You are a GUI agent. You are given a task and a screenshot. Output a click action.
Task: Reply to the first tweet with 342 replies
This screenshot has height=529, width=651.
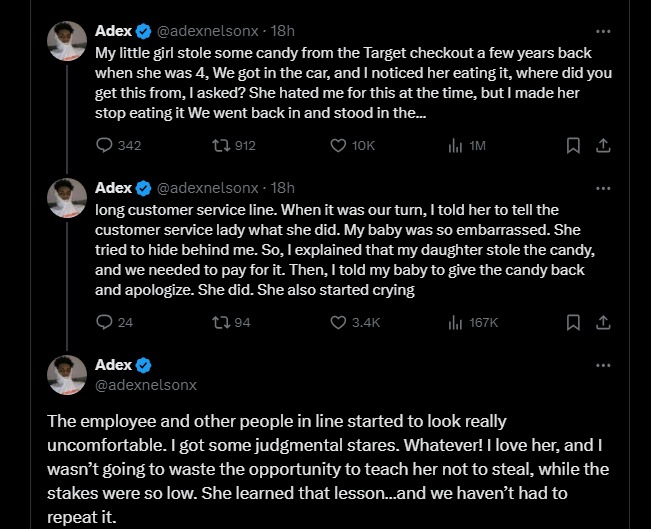click(x=105, y=145)
